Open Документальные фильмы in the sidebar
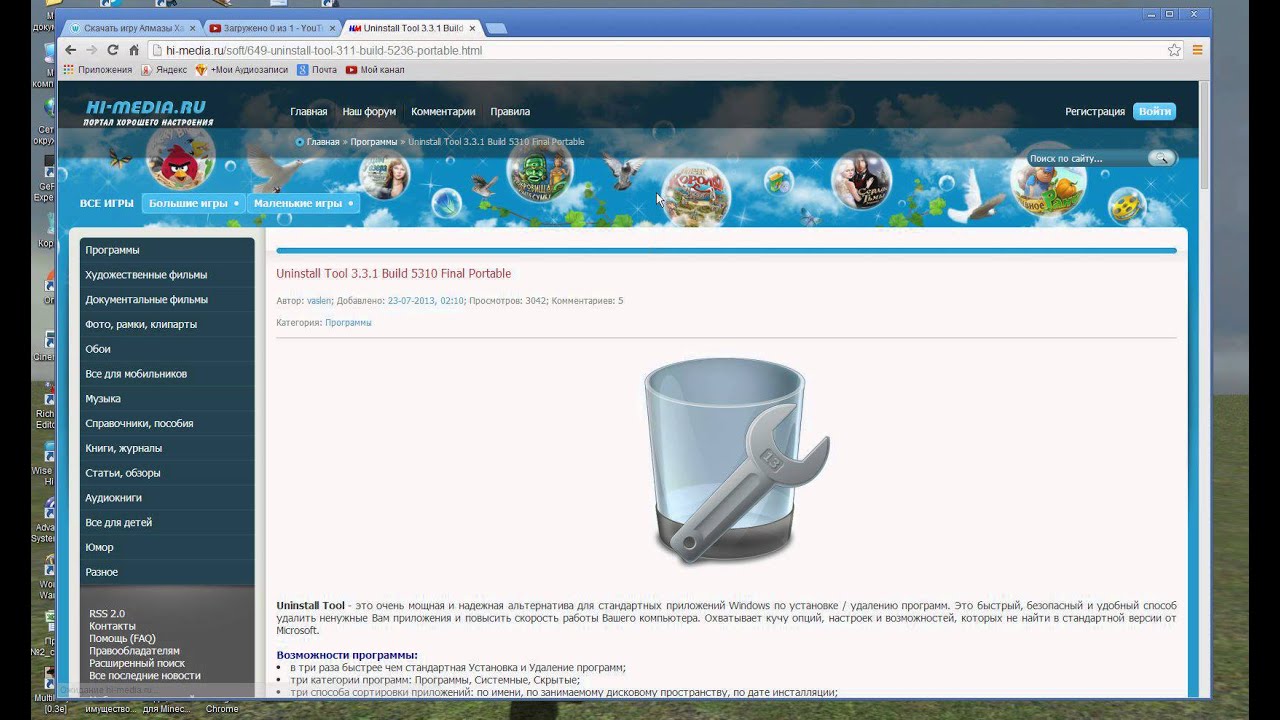The width and height of the screenshot is (1280, 720). click(x=167, y=300)
